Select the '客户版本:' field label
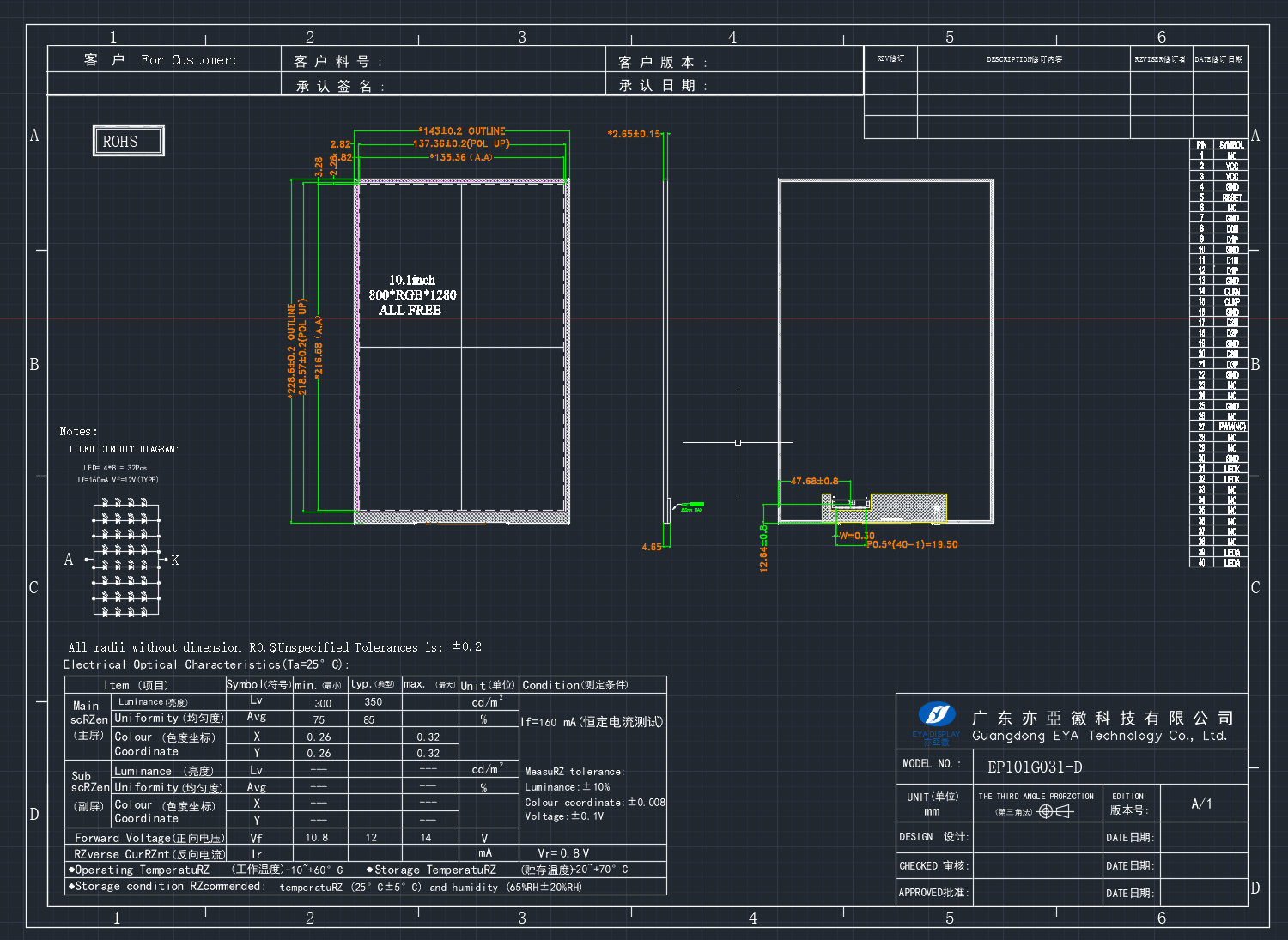This screenshot has height=940, width=1288. (663, 62)
